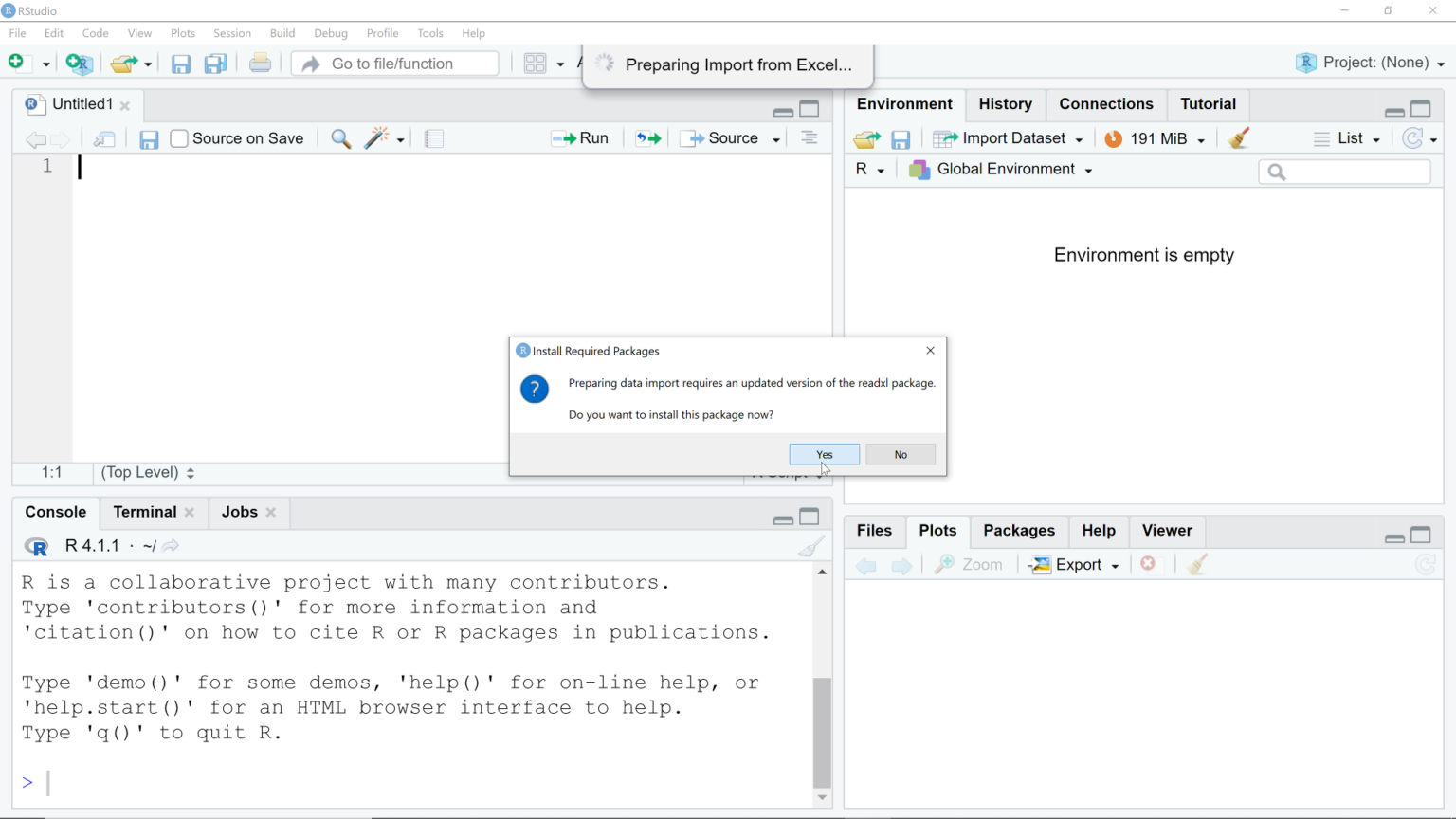
Task: Clear environment objects with broom icon
Action: coord(1239,138)
